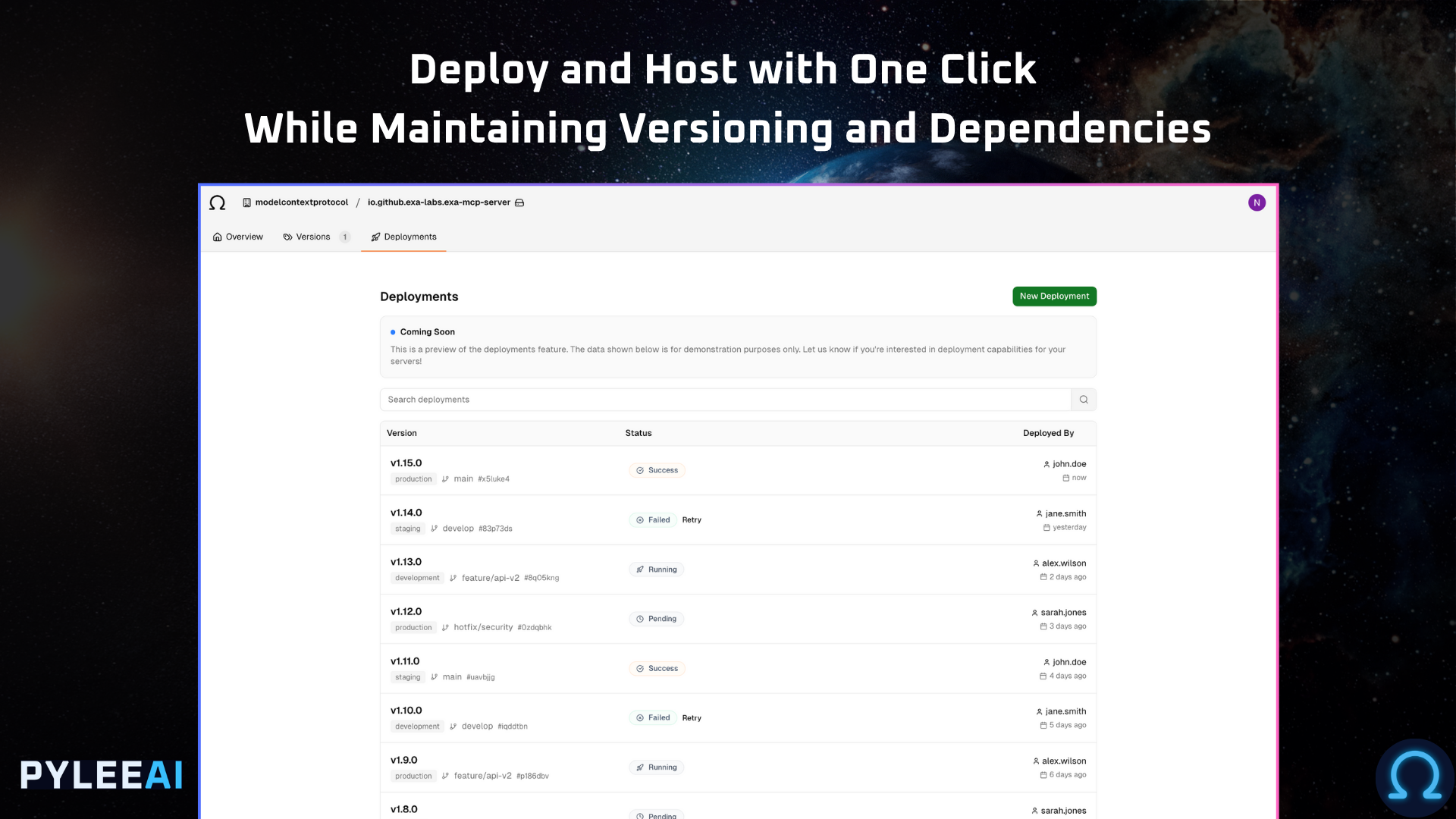Click the Pending status badge for v1.12.0
The height and width of the screenshot is (819, 1456).
pyautogui.click(x=656, y=620)
